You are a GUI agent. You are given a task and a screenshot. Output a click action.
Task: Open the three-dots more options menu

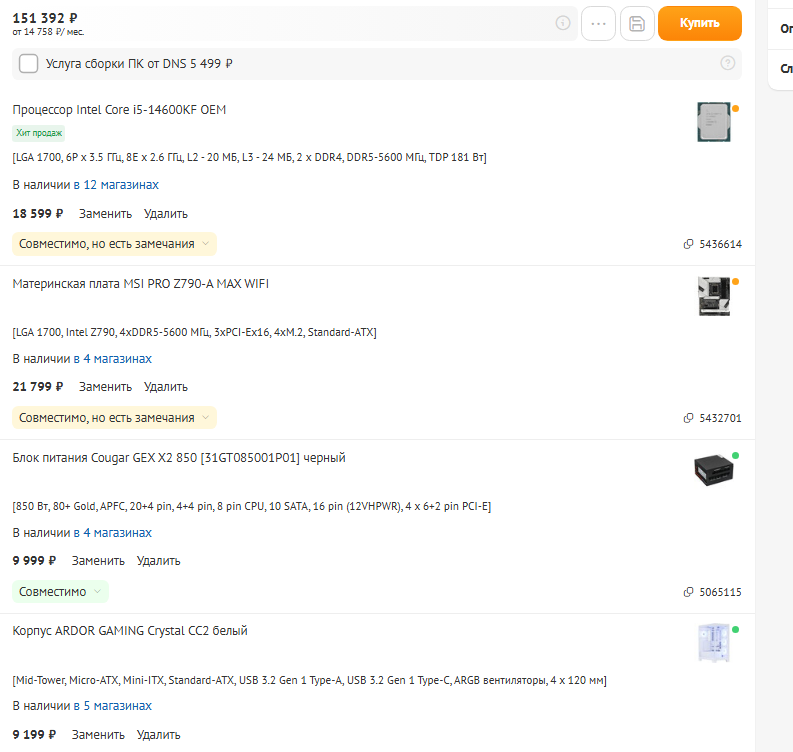point(598,23)
